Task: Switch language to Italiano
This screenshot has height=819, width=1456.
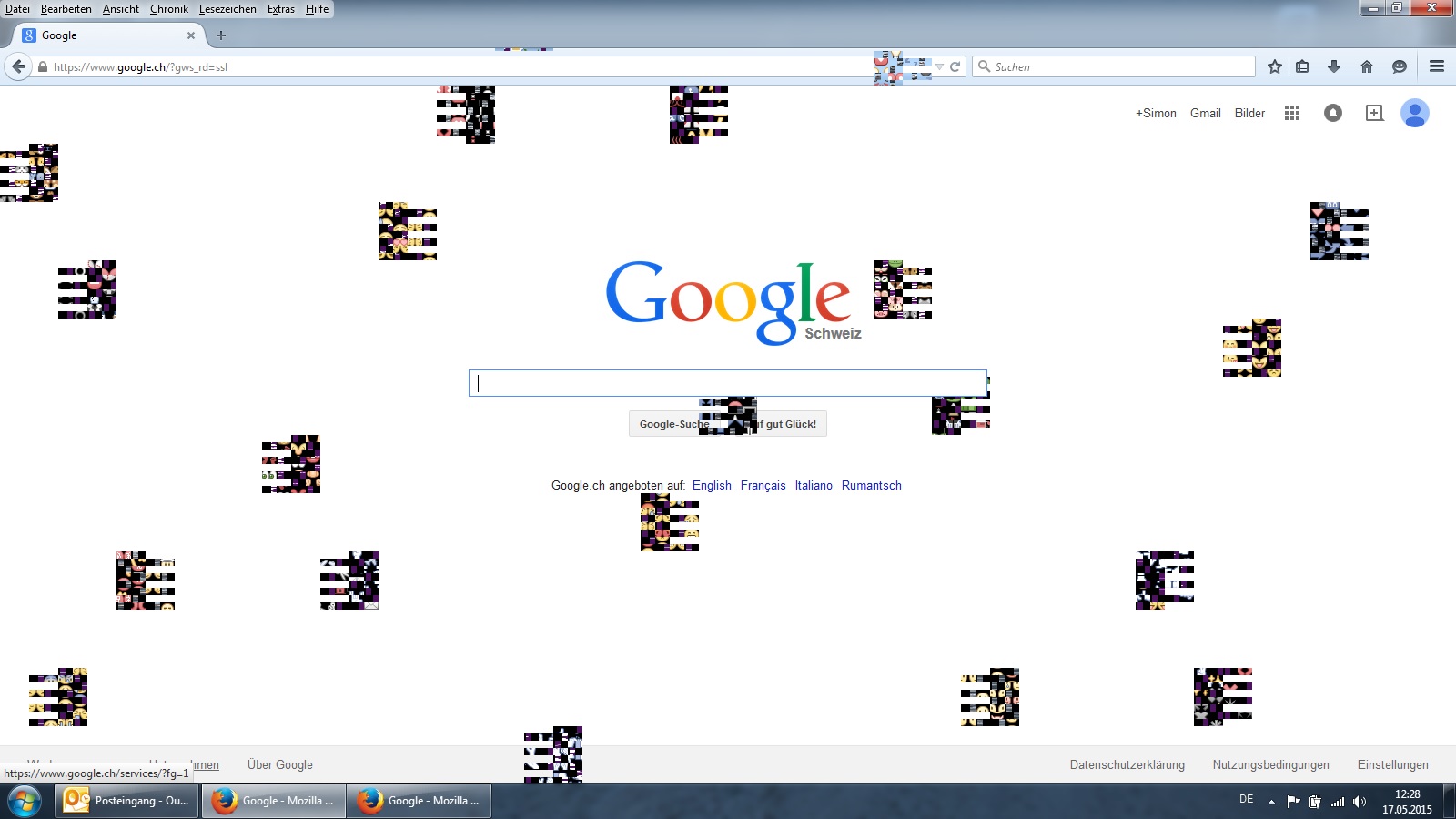Action: [x=814, y=485]
